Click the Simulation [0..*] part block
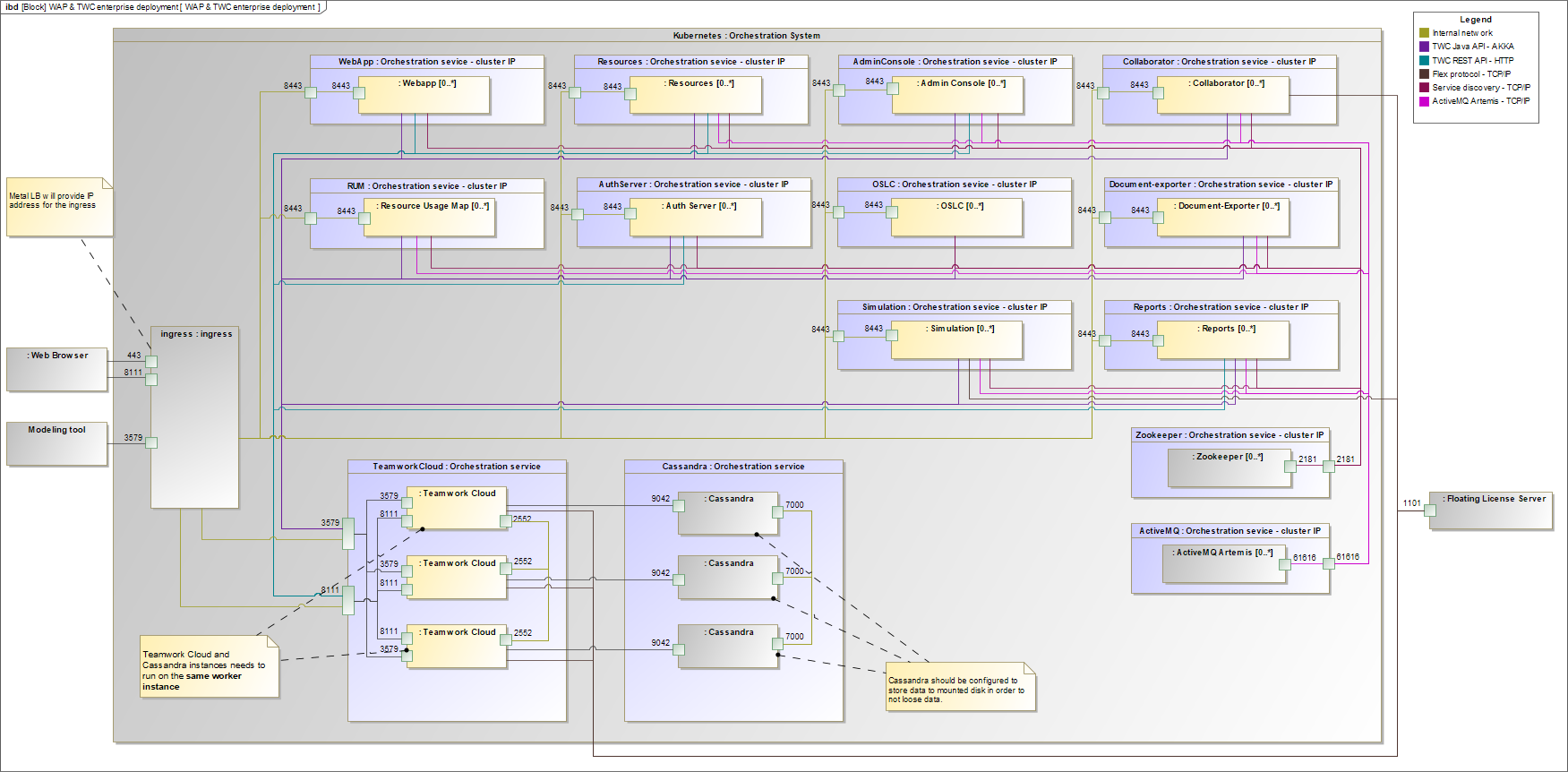The height and width of the screenshot is (772, 1568). click(x=957, y=341)
